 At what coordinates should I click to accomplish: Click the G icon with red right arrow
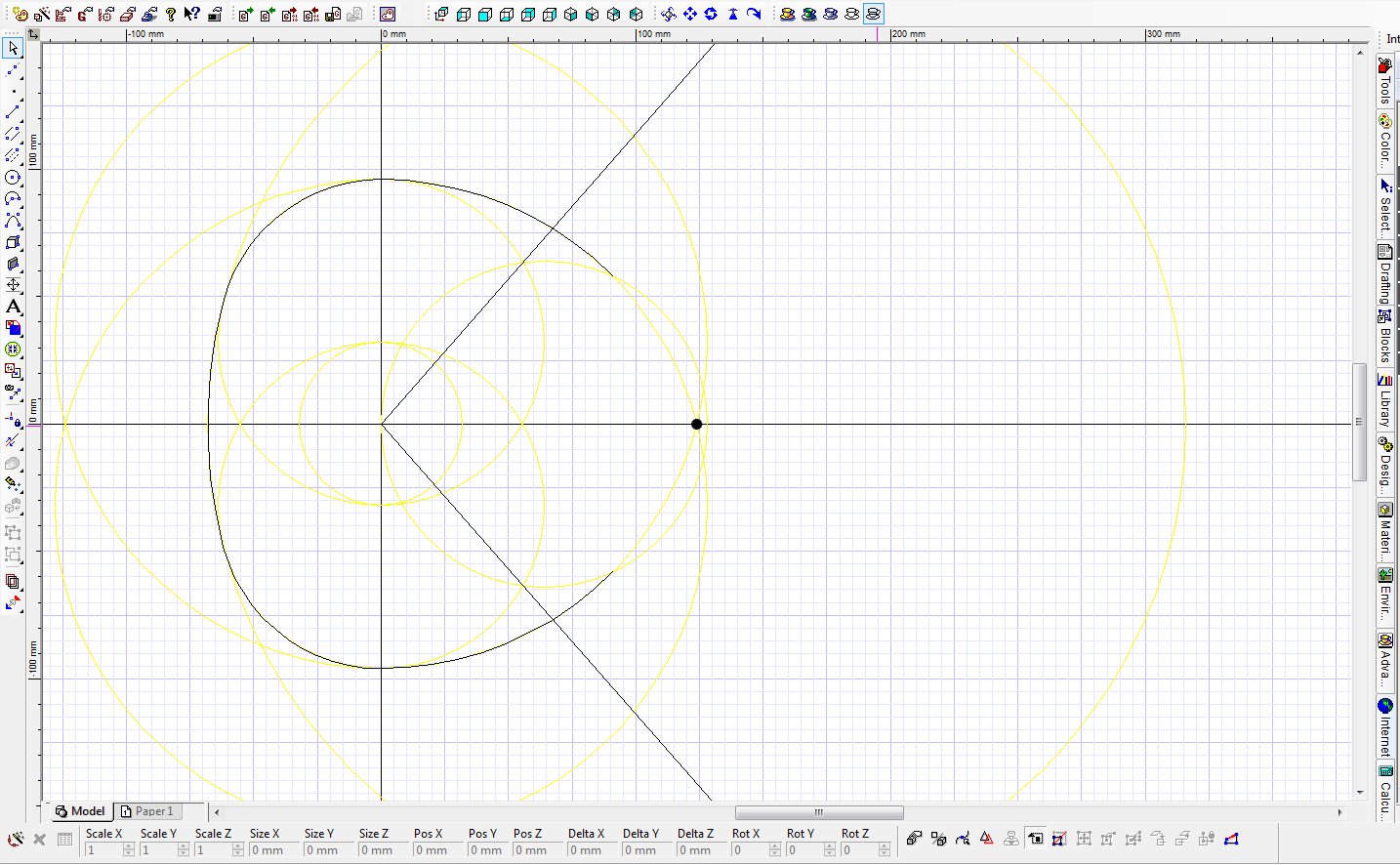(289, 15)
